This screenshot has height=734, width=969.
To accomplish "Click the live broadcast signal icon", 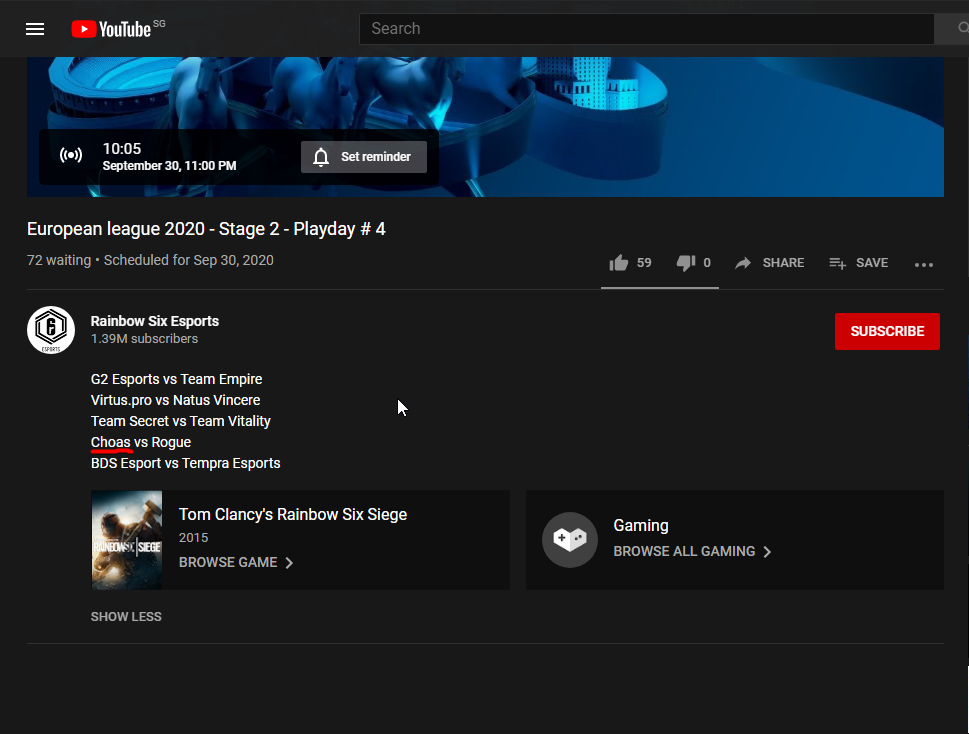I will tap(71, 156).
